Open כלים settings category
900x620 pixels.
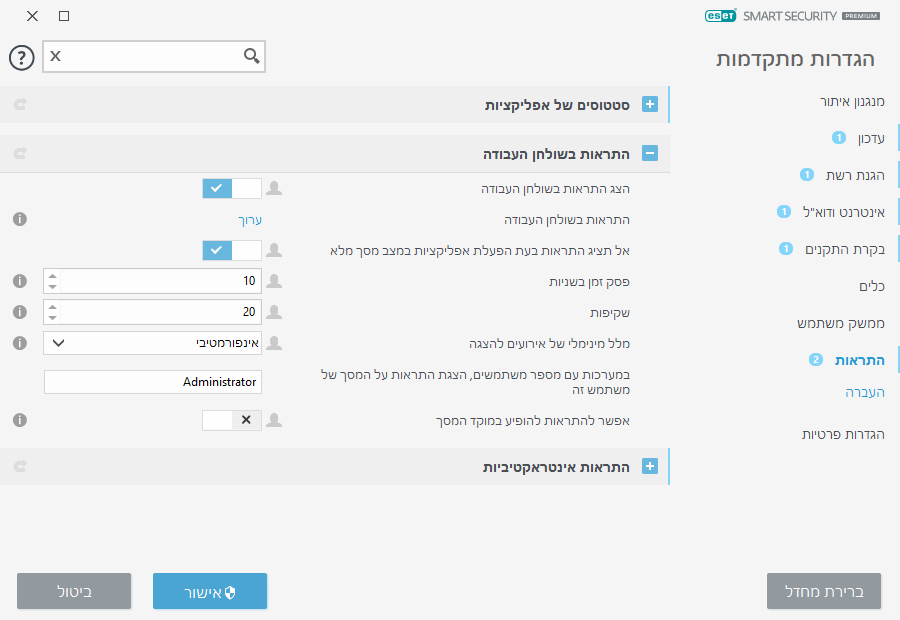click(x=872, y=286)
